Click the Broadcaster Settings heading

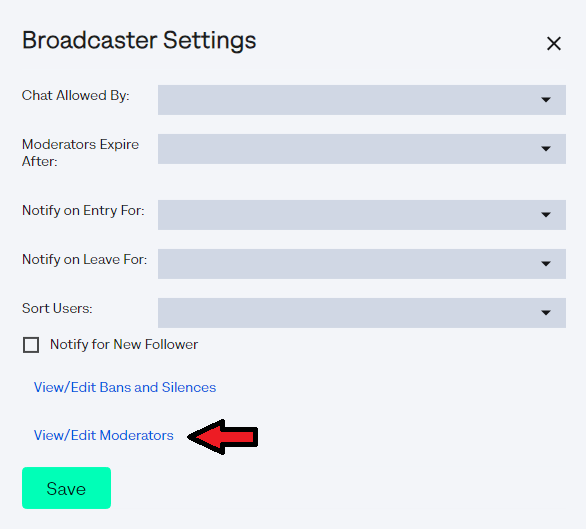pos(139,40)
